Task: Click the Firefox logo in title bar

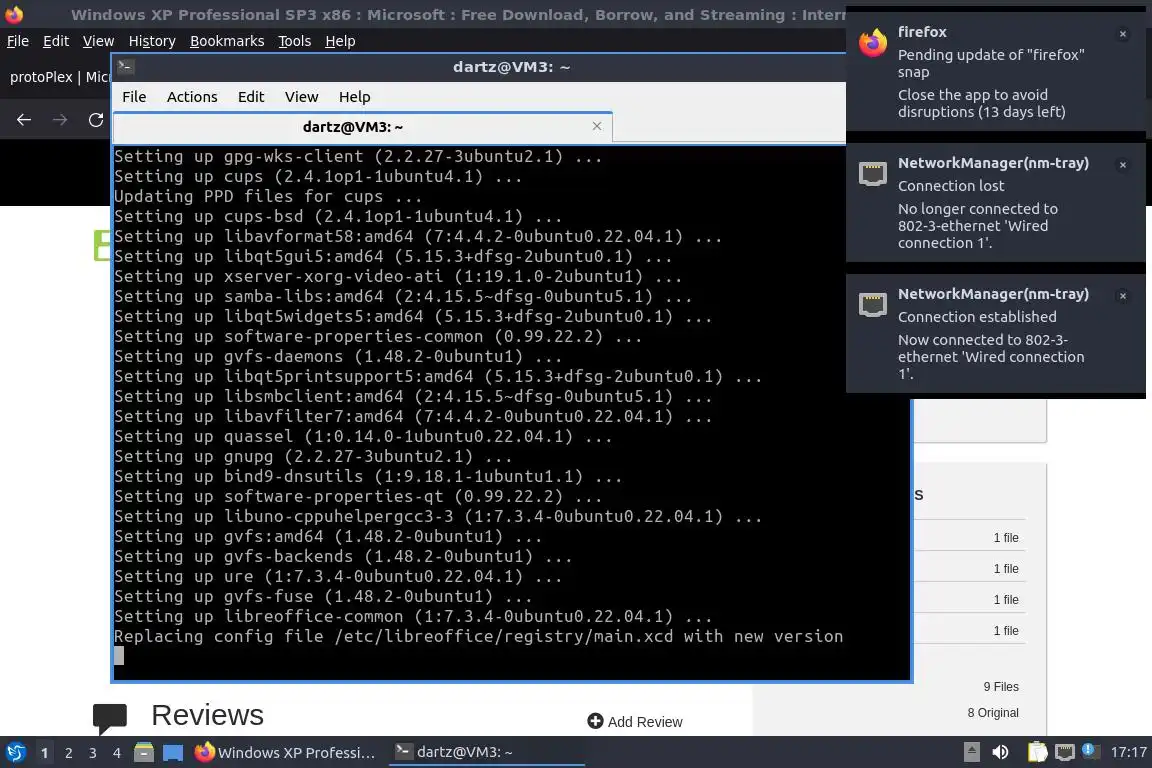Action: (14, 14)
